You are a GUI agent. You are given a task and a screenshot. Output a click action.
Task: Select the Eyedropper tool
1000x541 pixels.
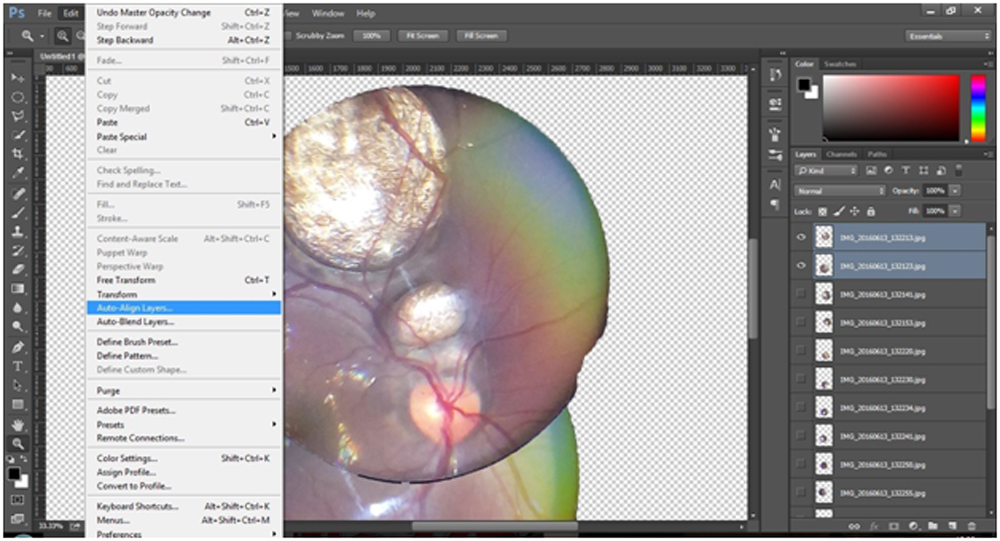(17, 173)
